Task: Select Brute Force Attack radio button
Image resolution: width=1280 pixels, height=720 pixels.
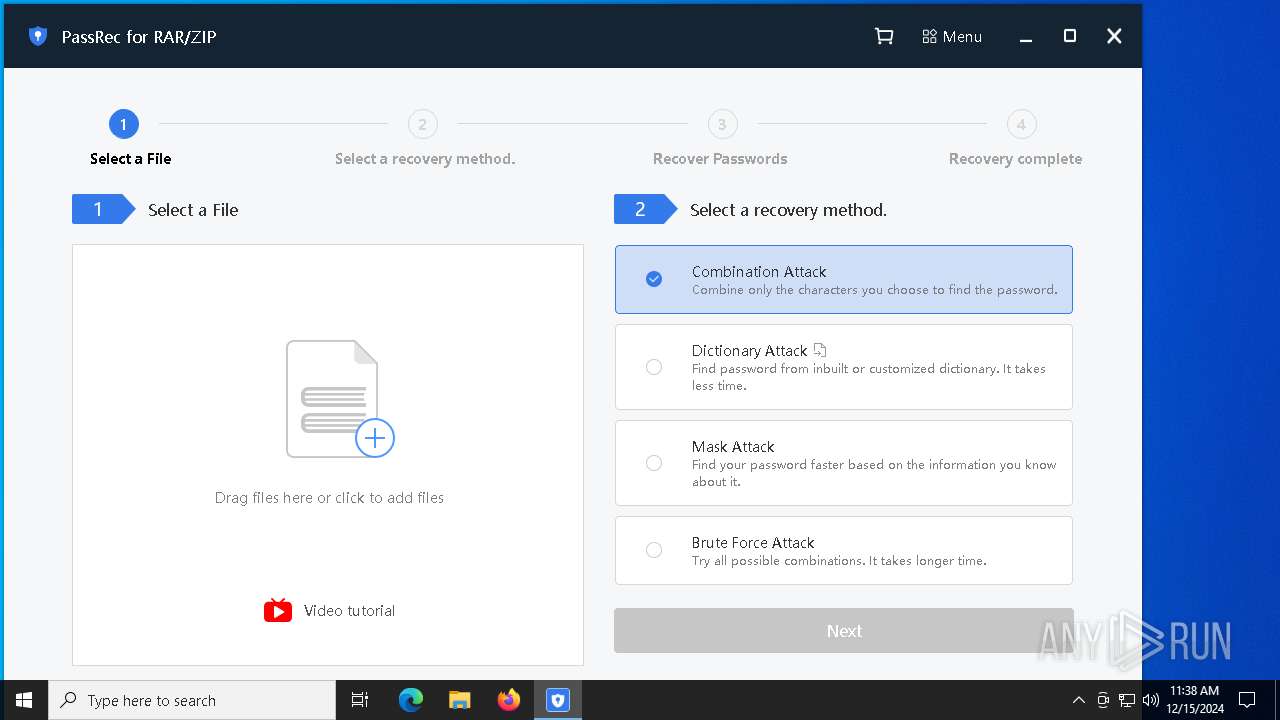Action: 654,550
